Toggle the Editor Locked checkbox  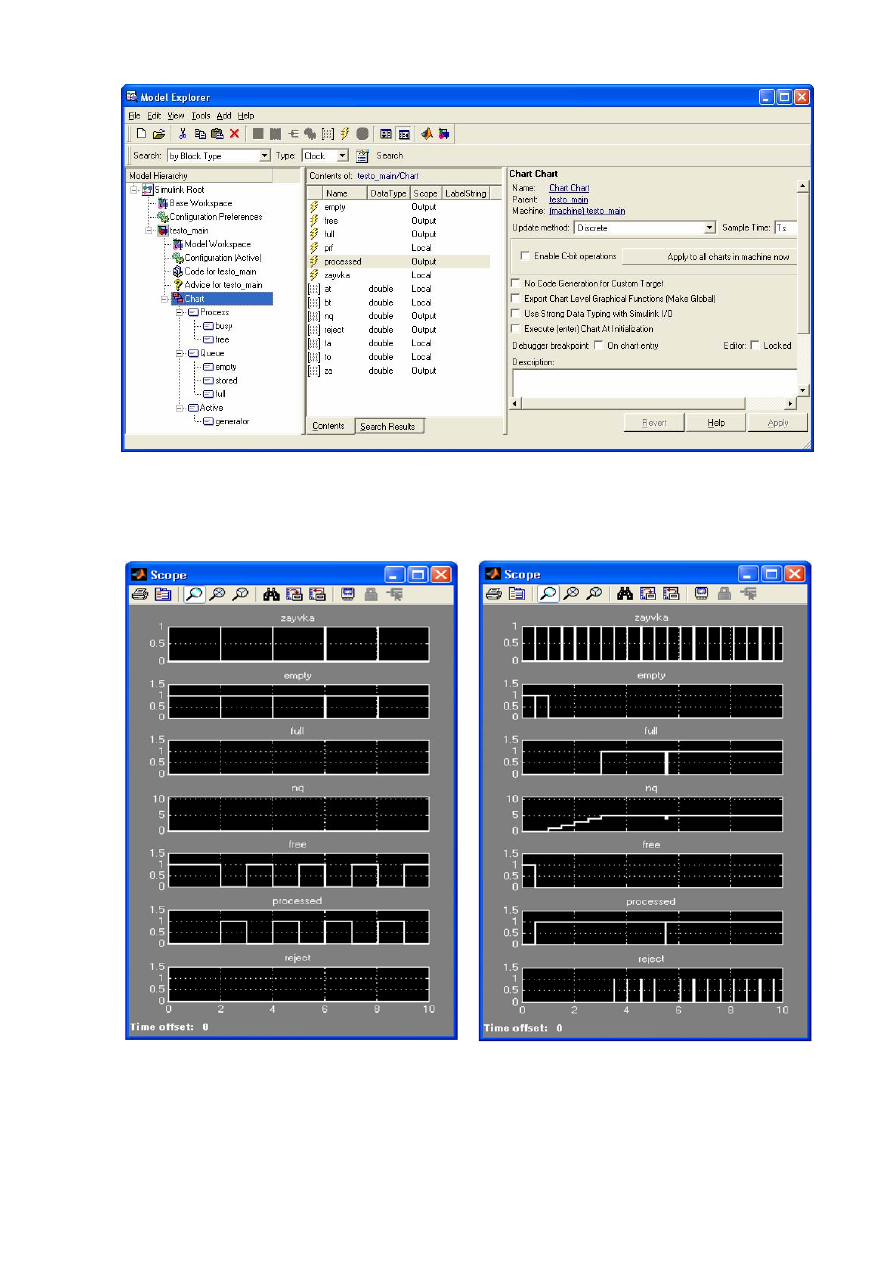click(755, 345)
